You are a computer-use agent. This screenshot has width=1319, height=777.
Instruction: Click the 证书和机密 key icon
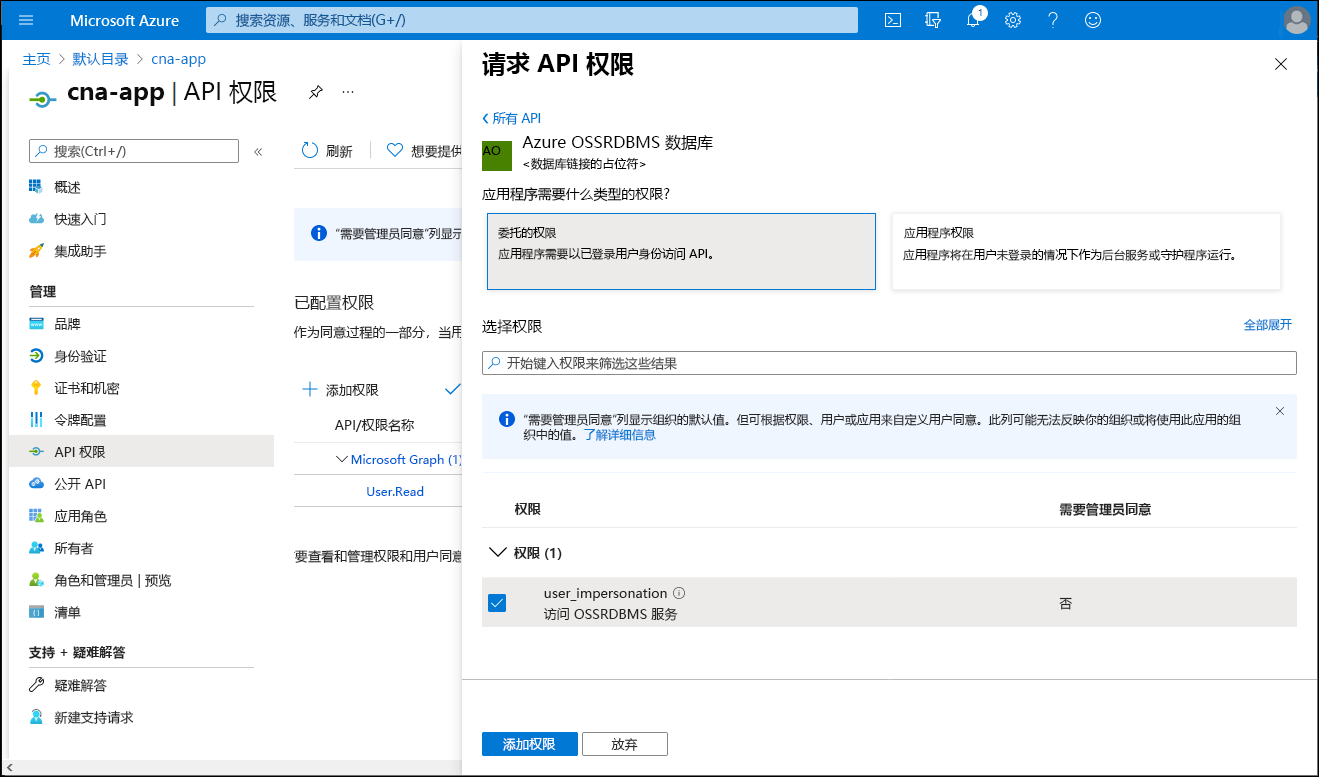coord(36,388)
